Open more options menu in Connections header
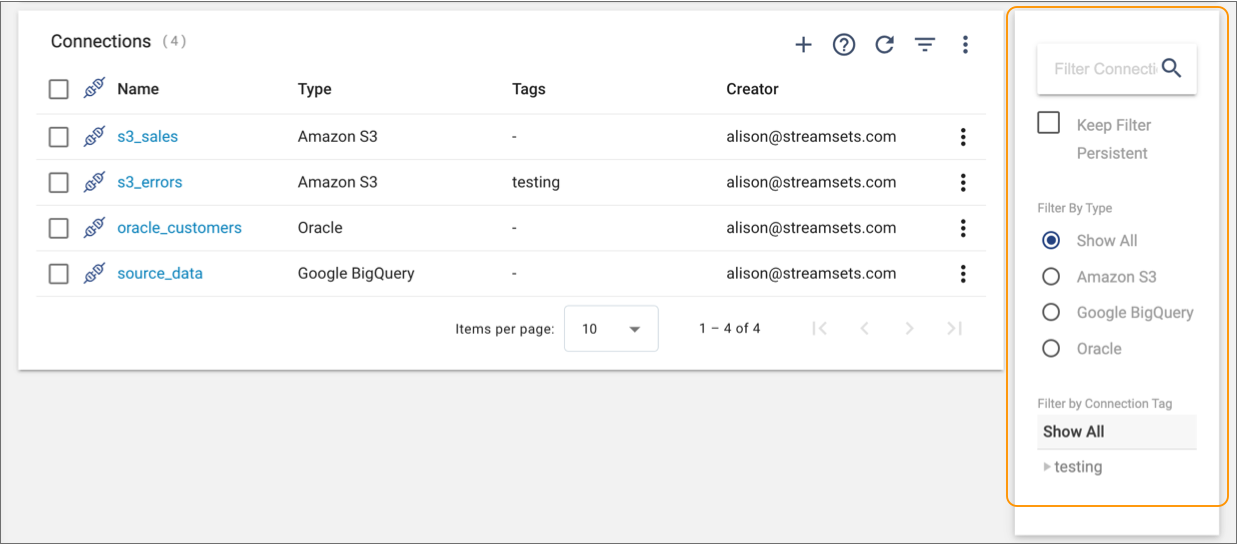This screenshot has height=545, width=1237. coord(965,45)
